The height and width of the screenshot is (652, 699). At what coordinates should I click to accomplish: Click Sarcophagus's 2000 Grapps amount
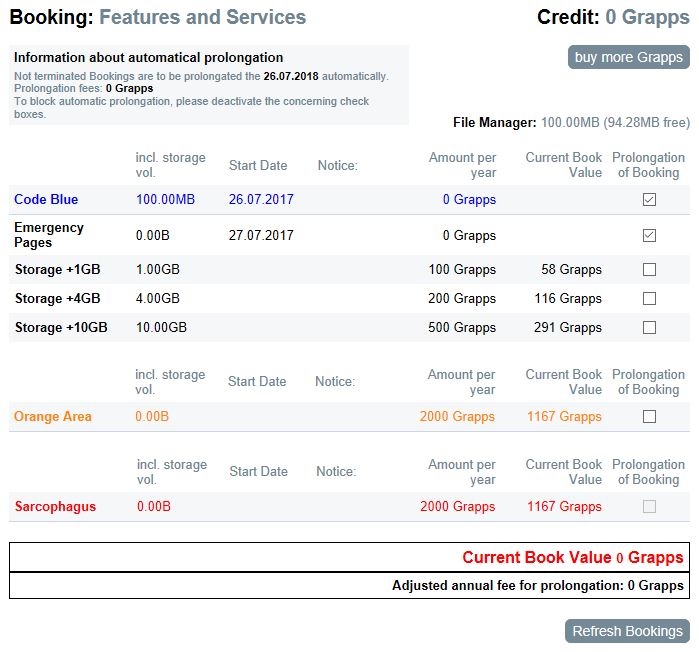point(458,507)
